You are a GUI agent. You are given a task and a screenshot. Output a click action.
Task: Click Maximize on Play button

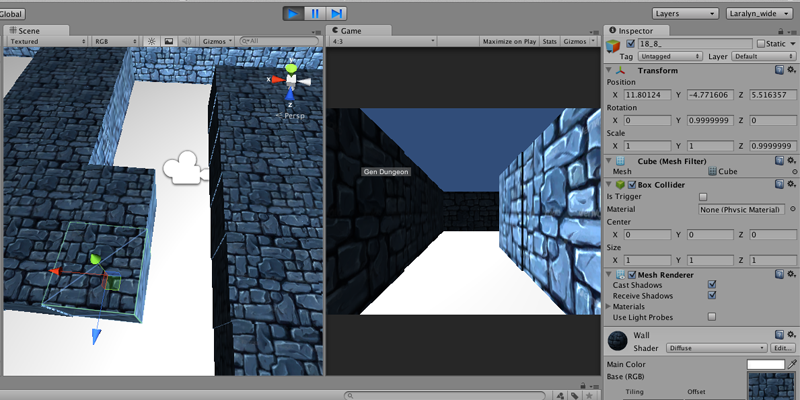pos(508,42)
